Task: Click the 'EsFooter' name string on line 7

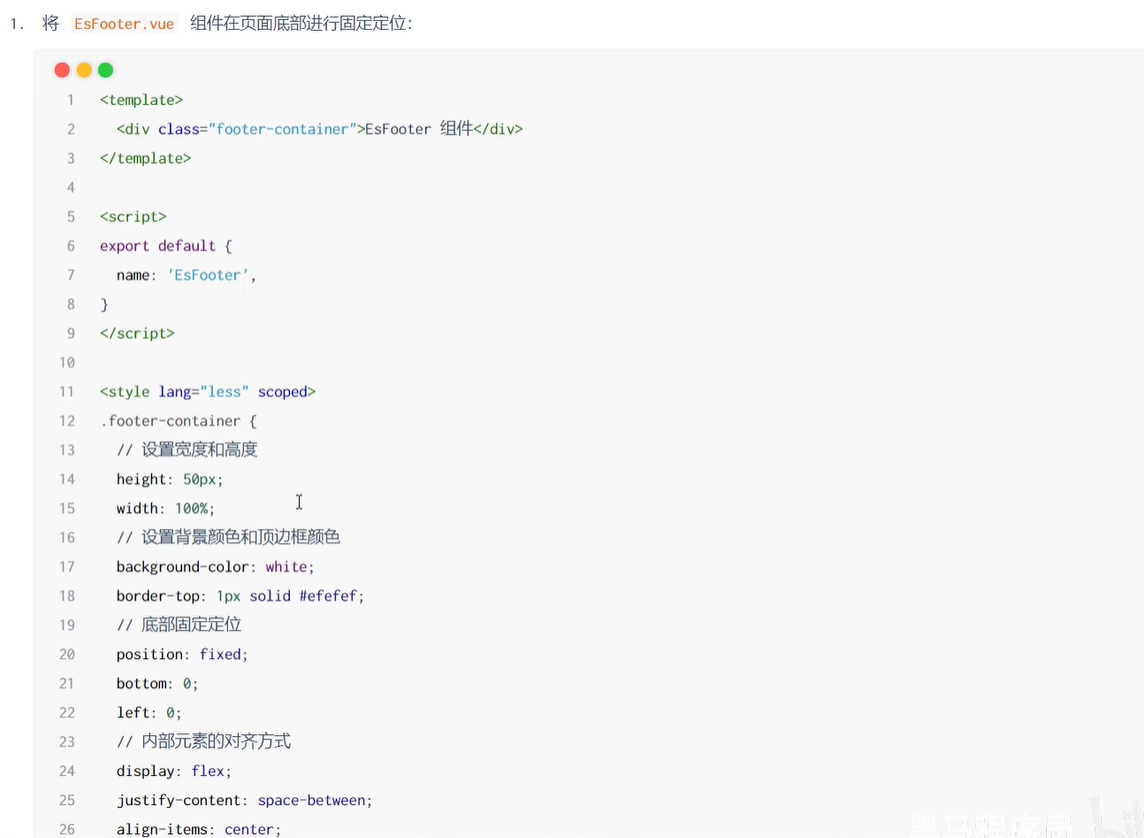Action: (x=207, y=275)
